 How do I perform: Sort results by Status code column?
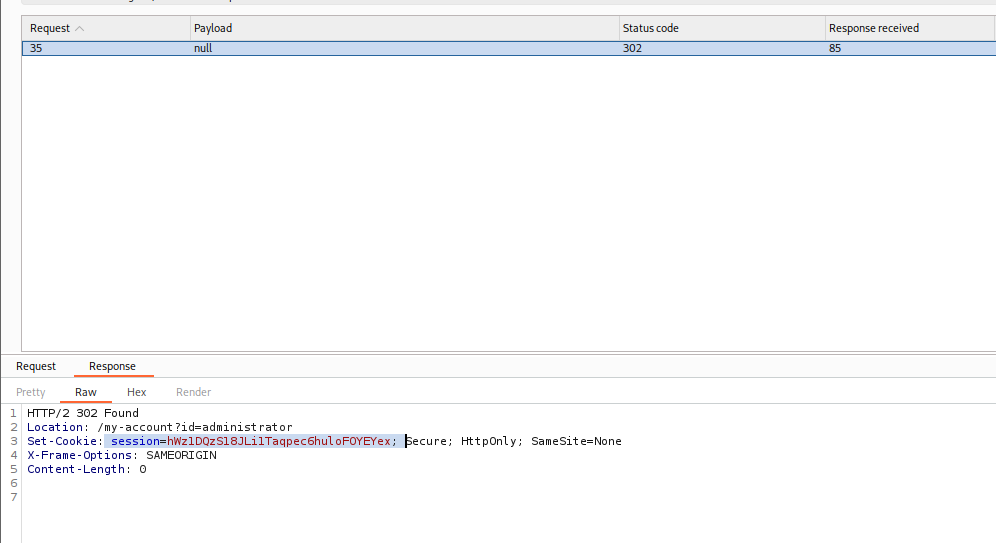pos(650,29)
